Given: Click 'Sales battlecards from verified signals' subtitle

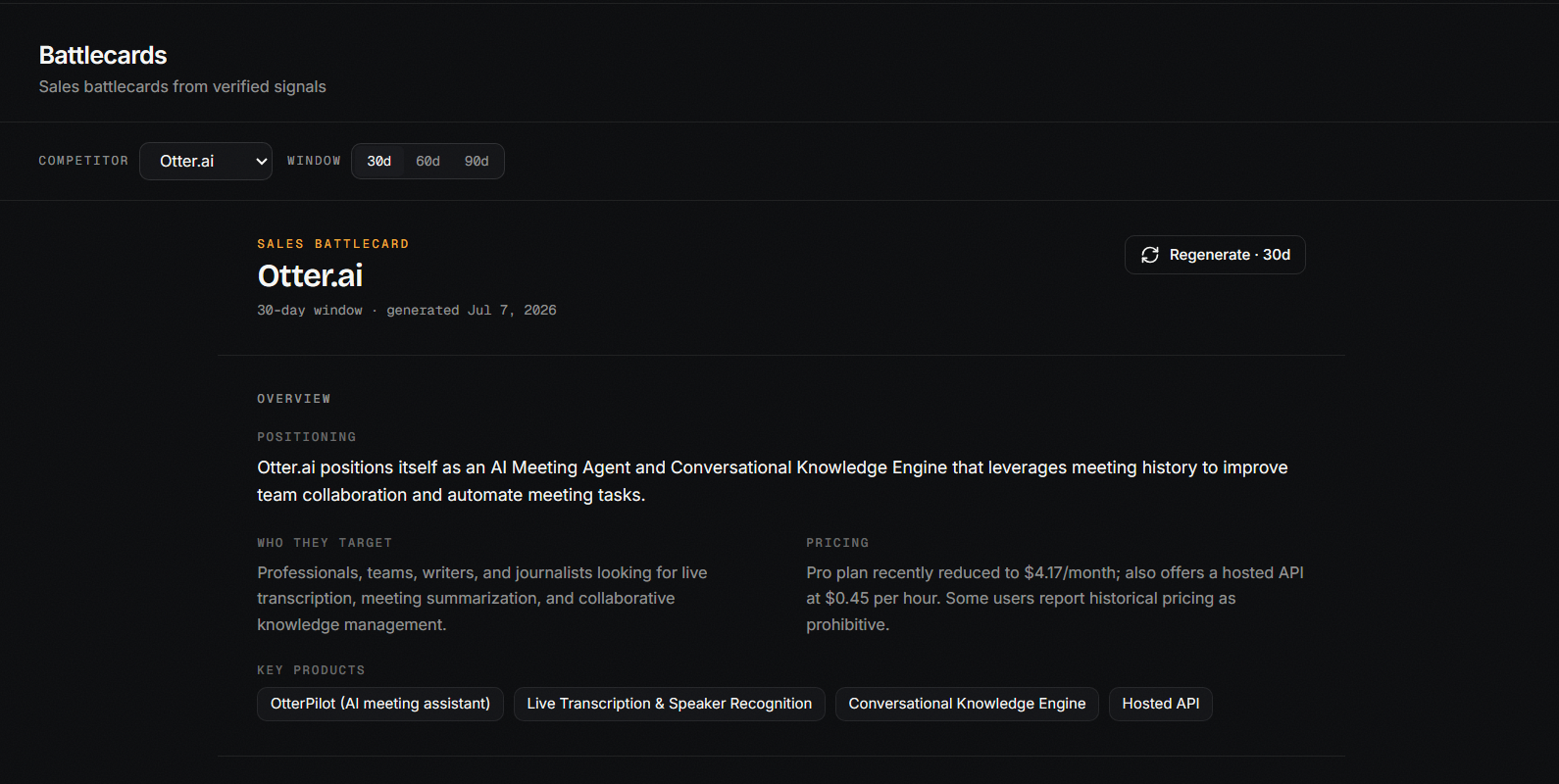Looking at the screenshot, I should (182, 86).
